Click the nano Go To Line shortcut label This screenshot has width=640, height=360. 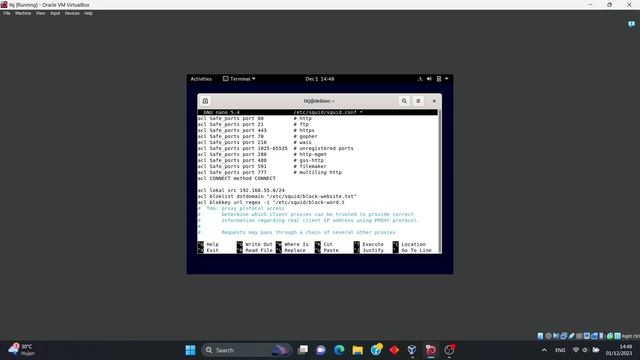pos(416,250)
